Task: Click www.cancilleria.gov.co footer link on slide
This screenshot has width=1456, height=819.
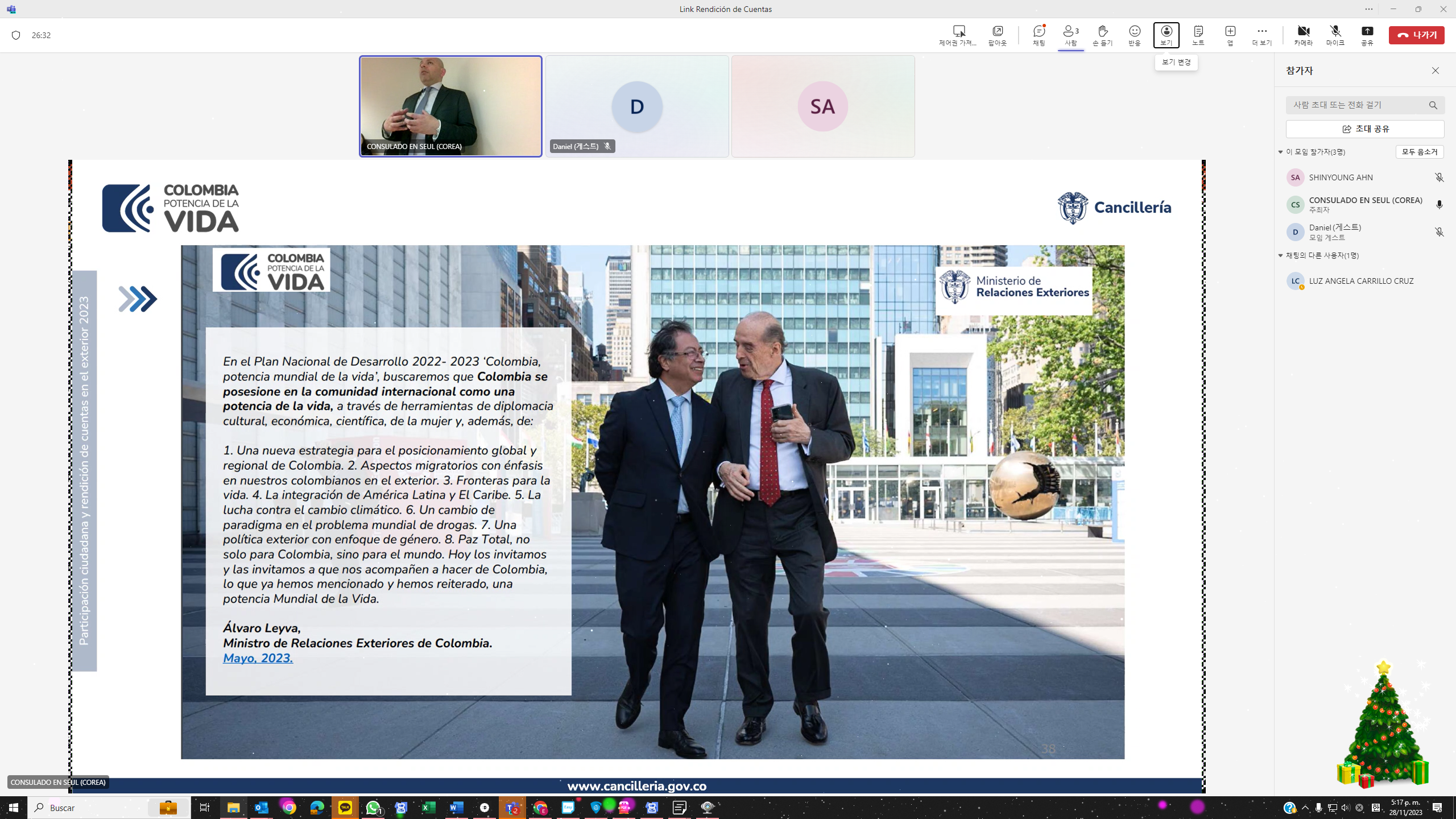Action: [636, 786]
